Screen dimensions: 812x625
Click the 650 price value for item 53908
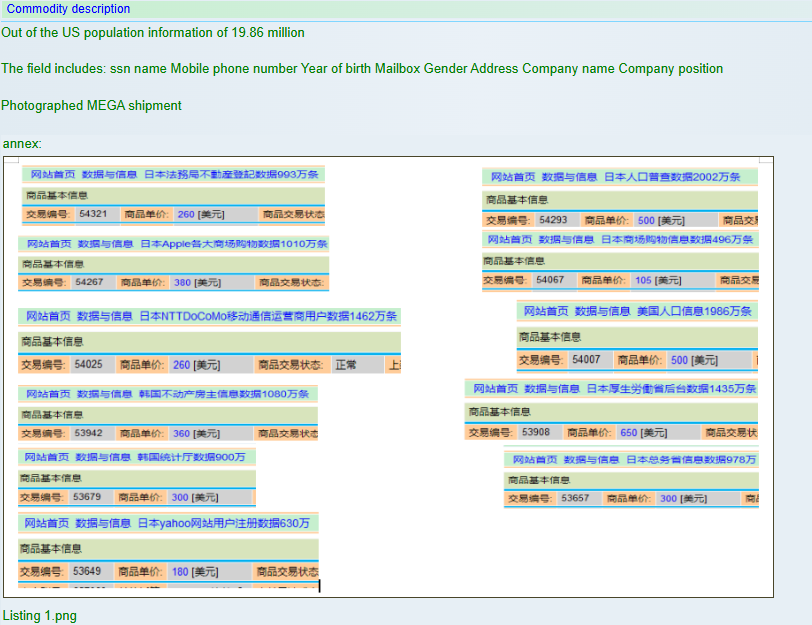[x=629, y=433]
